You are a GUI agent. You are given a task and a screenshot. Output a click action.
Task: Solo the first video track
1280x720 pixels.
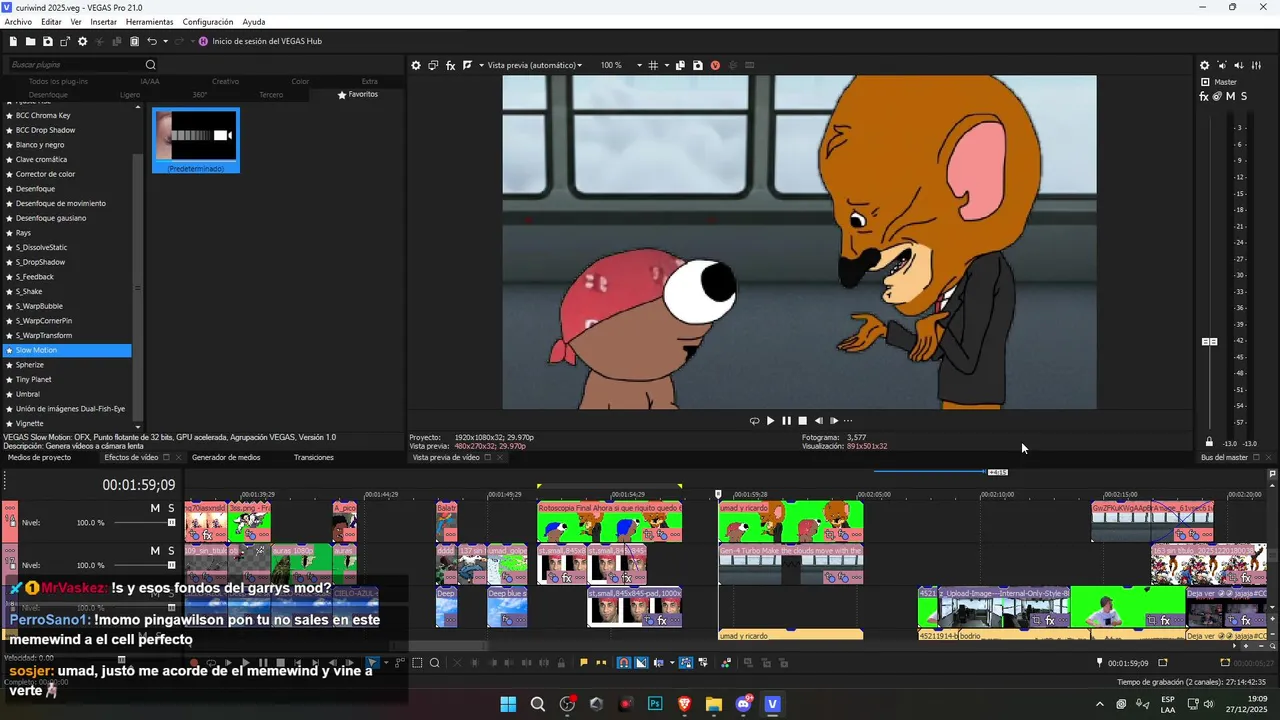171,508
